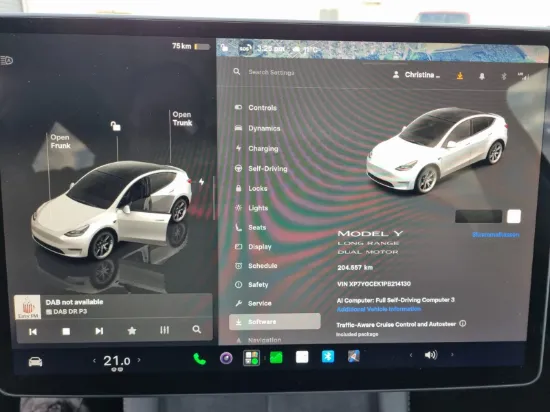Tap the 3:25 pm clock
The width and height of the screenshot is (550, 412).
270,48
